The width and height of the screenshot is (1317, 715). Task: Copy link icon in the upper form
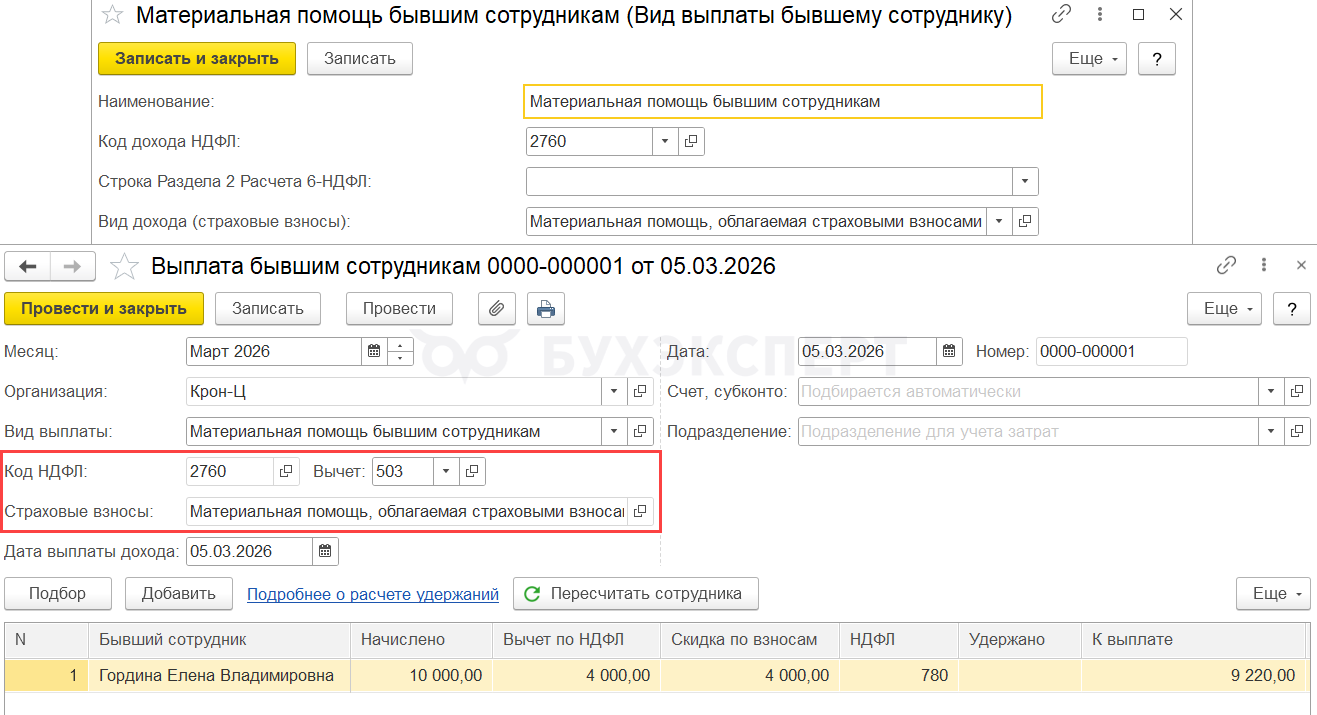click(x=1061, y=15)
